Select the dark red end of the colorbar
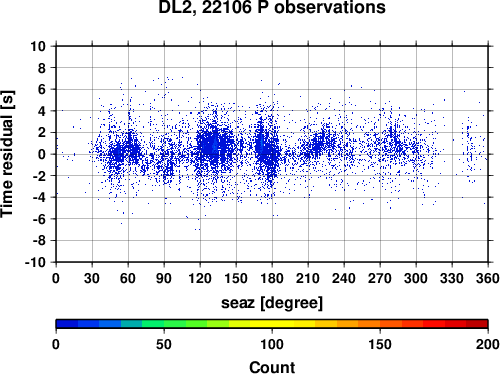 click(477, 324)
